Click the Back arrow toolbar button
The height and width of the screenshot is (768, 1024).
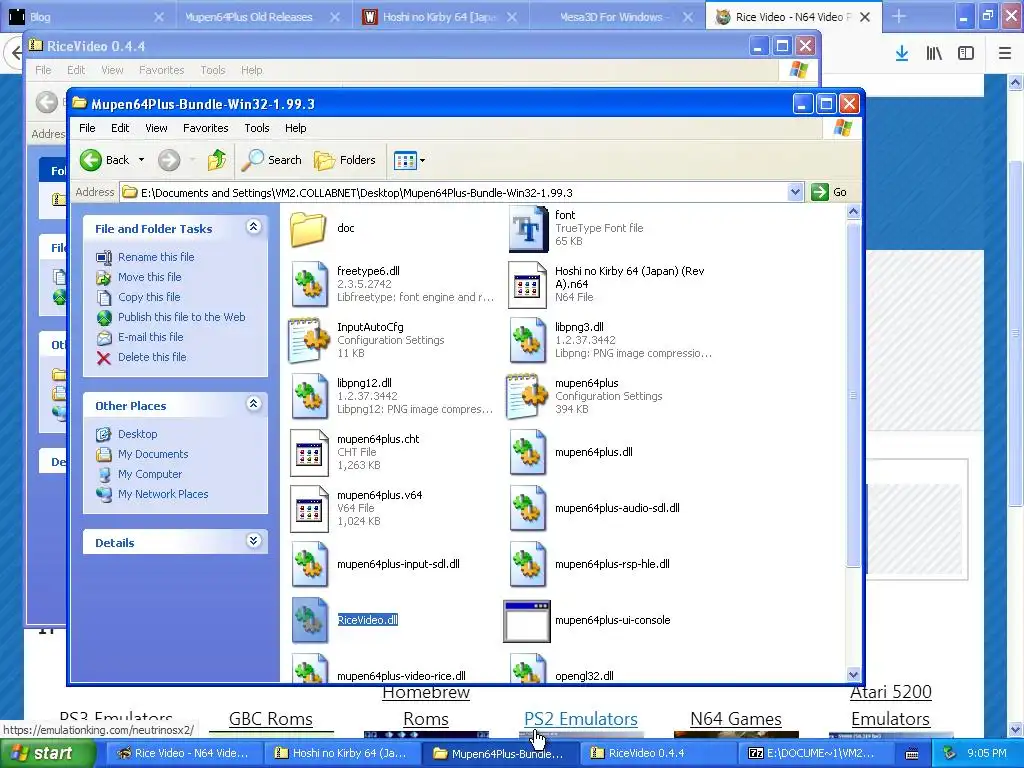105,160
